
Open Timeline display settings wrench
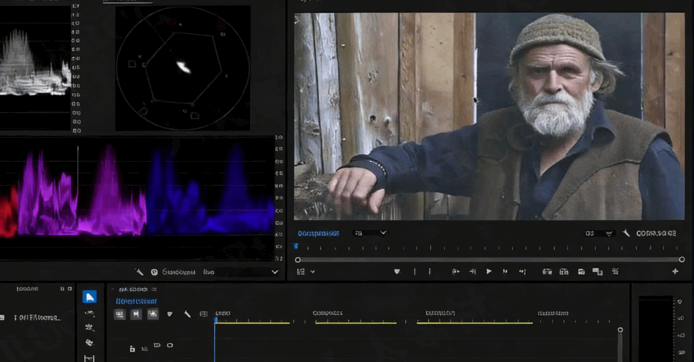click(x=187, y=314)
